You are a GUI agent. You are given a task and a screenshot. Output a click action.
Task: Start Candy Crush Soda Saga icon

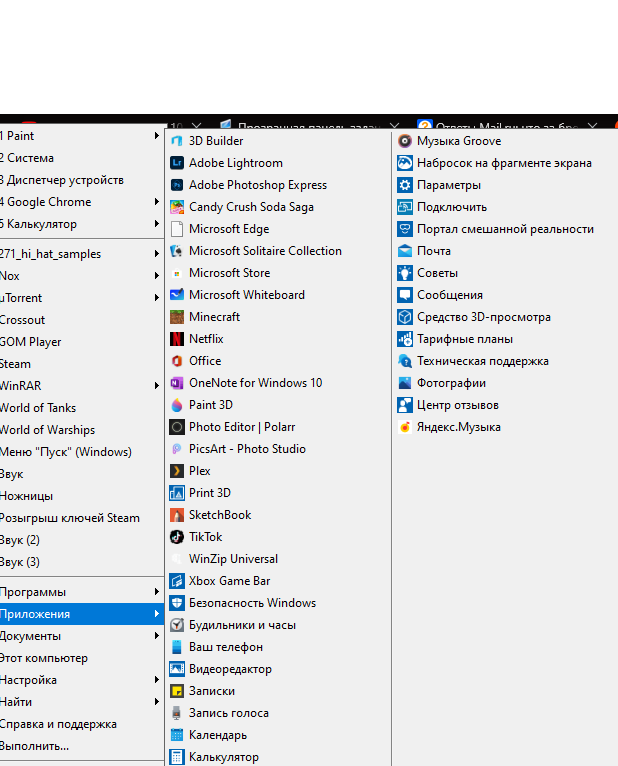coord(176,207)
